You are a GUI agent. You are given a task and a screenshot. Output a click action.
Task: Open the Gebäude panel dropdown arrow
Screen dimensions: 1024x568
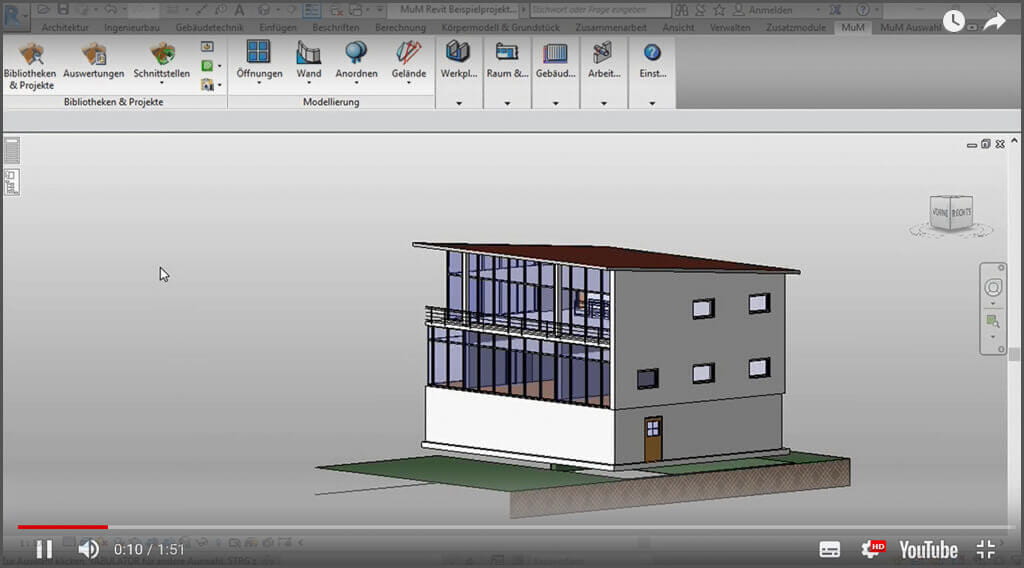(556, 102)
